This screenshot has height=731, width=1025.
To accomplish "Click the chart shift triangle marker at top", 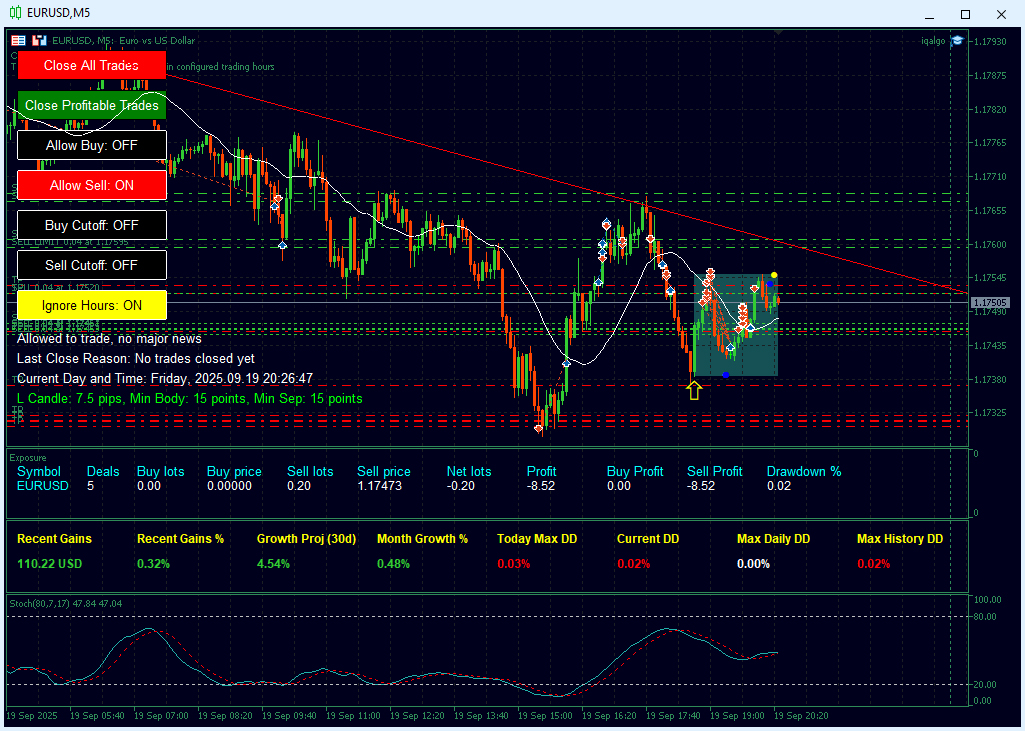I will [x=779, y=33].
